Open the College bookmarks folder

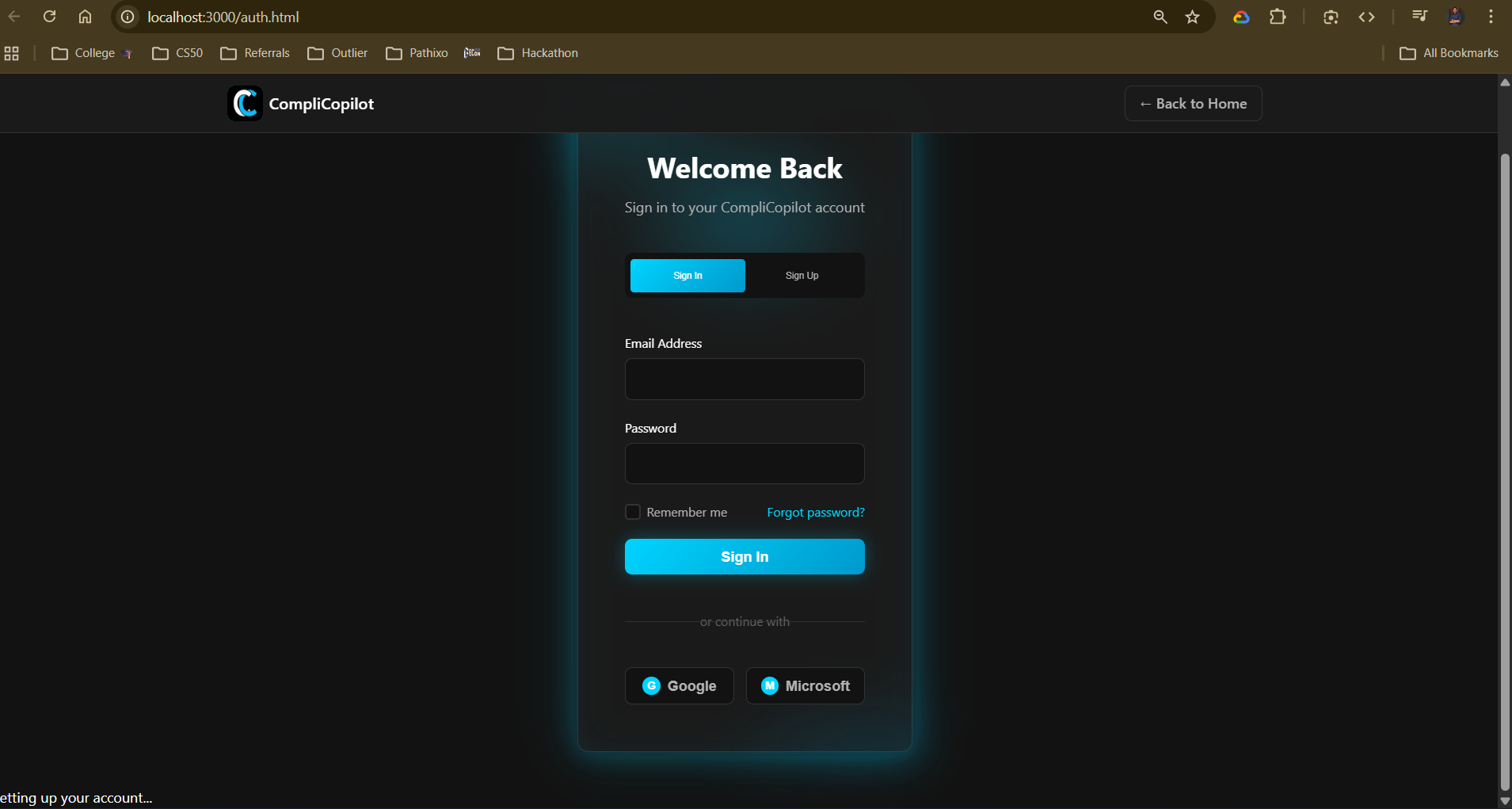pos(84,53)
